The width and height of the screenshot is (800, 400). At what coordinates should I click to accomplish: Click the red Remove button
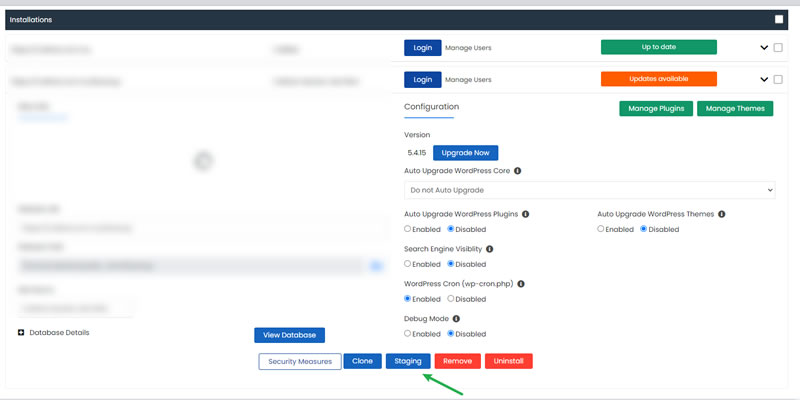pos(457,361)
